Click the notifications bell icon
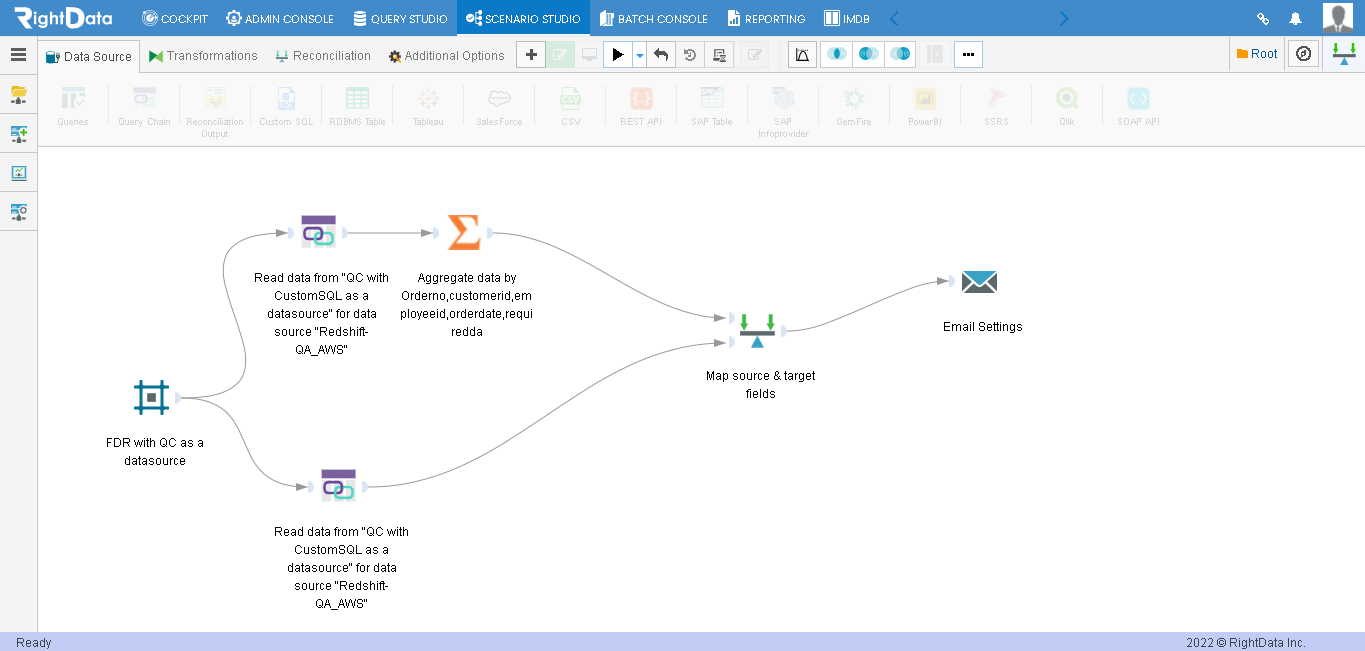The width and height of the screenshot is (1365, 651). tap(1295, 18)
